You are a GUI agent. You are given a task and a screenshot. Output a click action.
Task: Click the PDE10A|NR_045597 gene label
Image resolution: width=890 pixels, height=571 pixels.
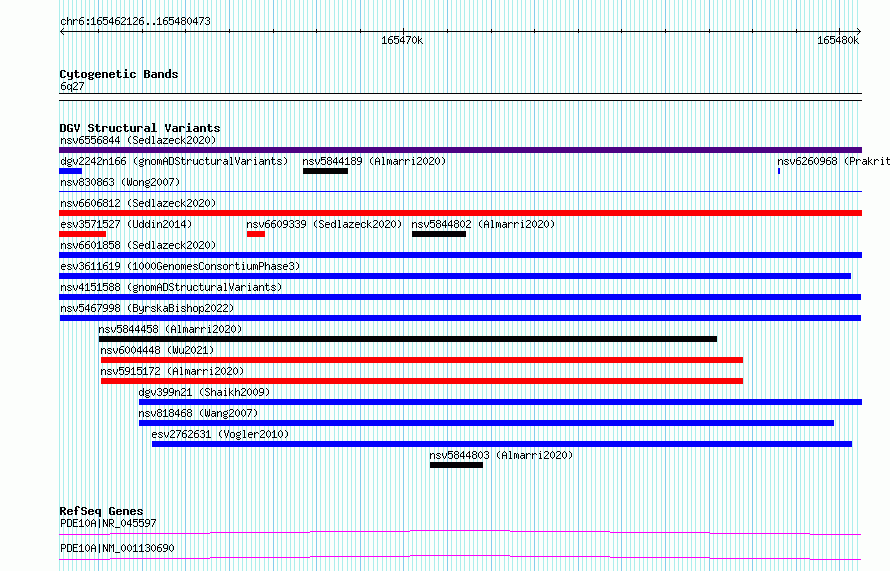tap(108, 523)
